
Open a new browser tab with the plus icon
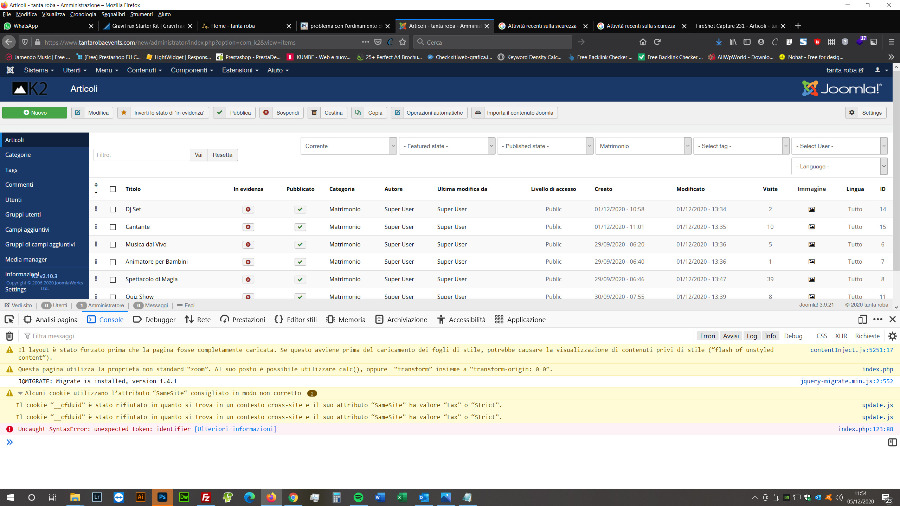(798, 26)
